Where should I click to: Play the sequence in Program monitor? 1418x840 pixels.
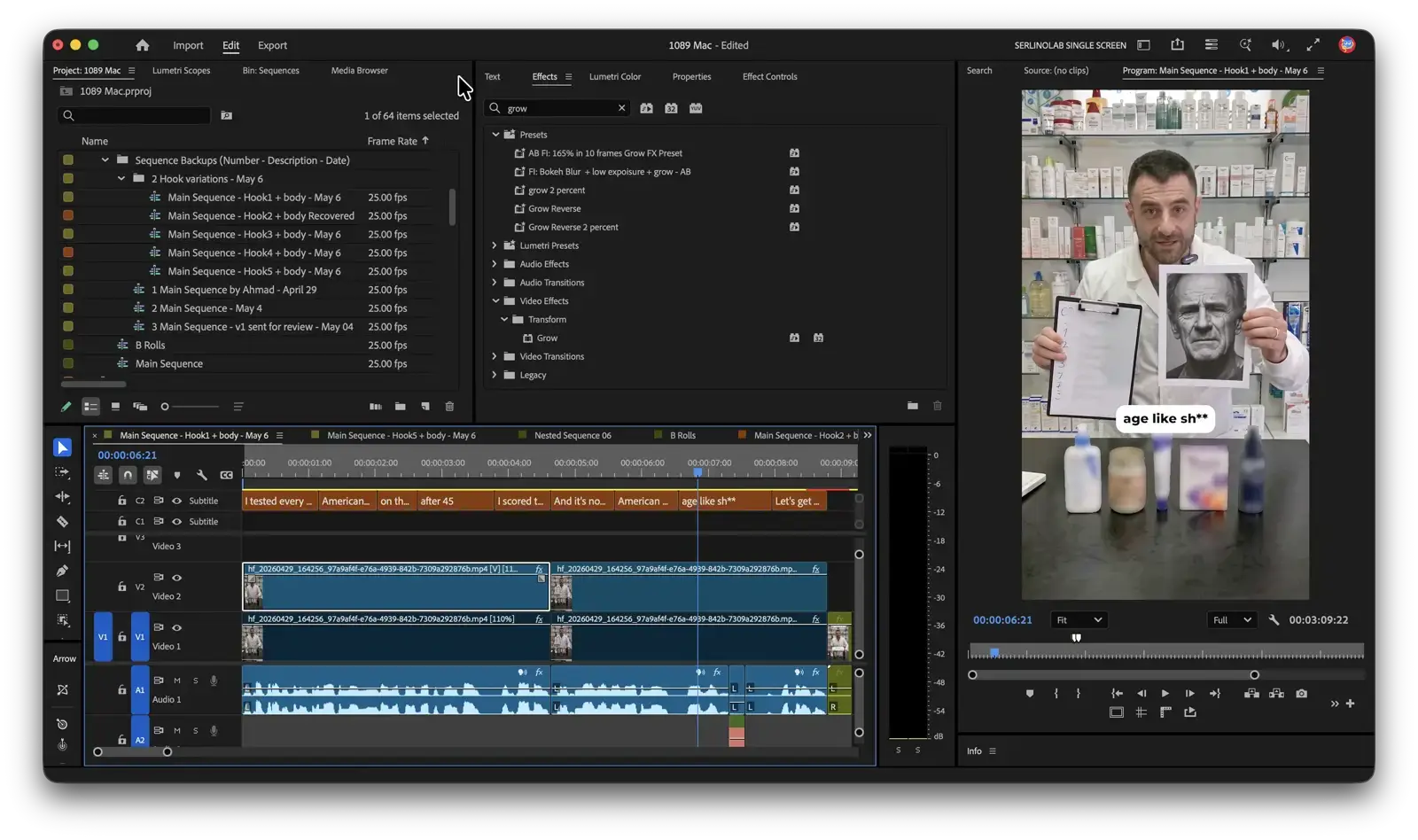pos(1165,694)
